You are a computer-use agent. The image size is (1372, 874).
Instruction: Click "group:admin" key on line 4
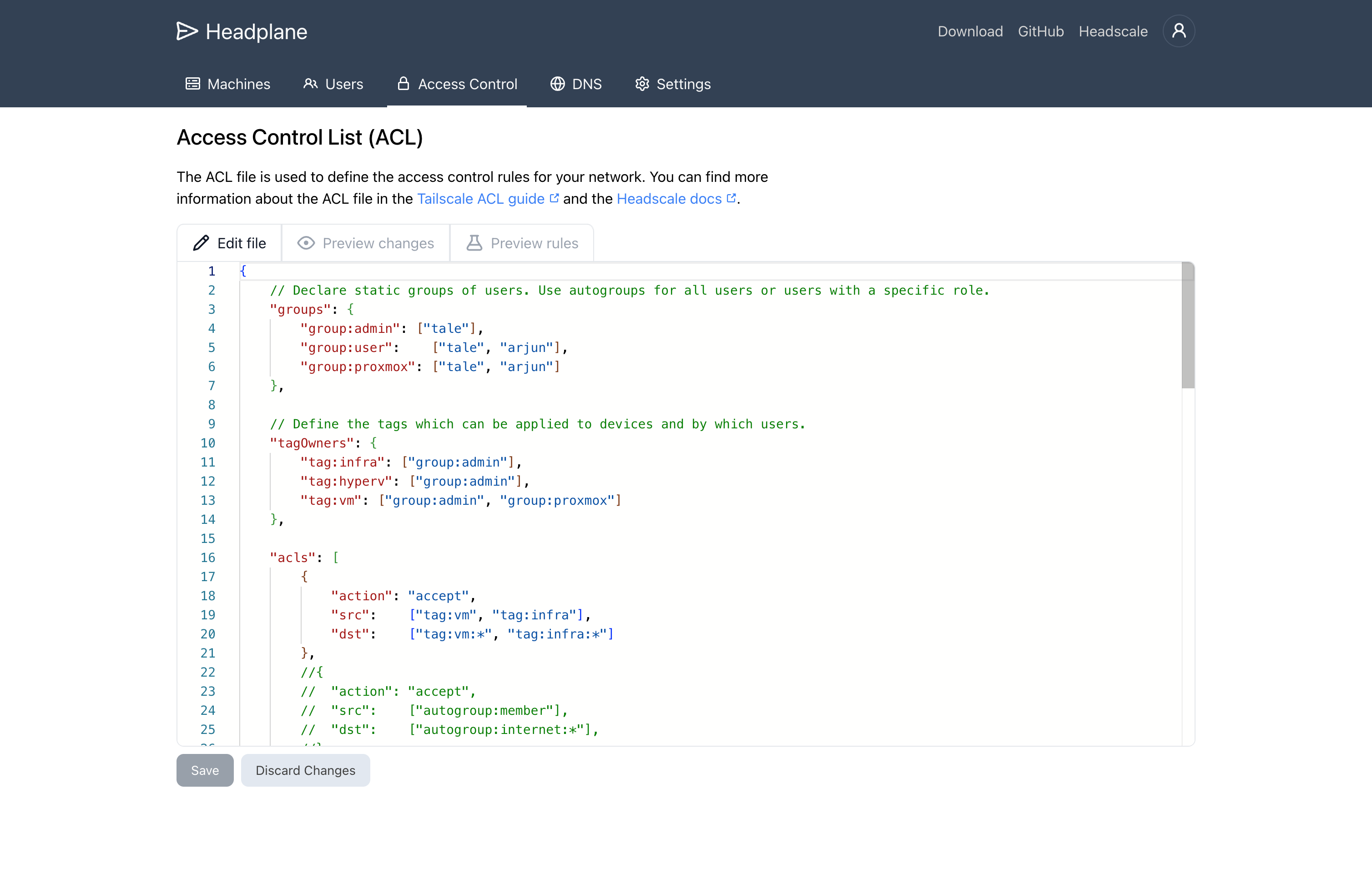(350, 328)
